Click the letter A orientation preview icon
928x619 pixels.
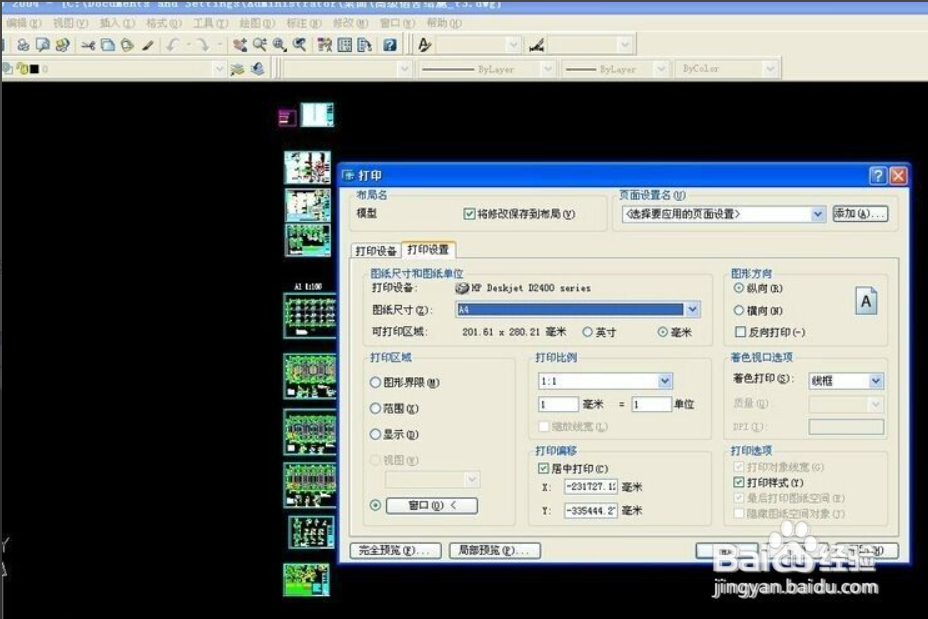[865, 301]
